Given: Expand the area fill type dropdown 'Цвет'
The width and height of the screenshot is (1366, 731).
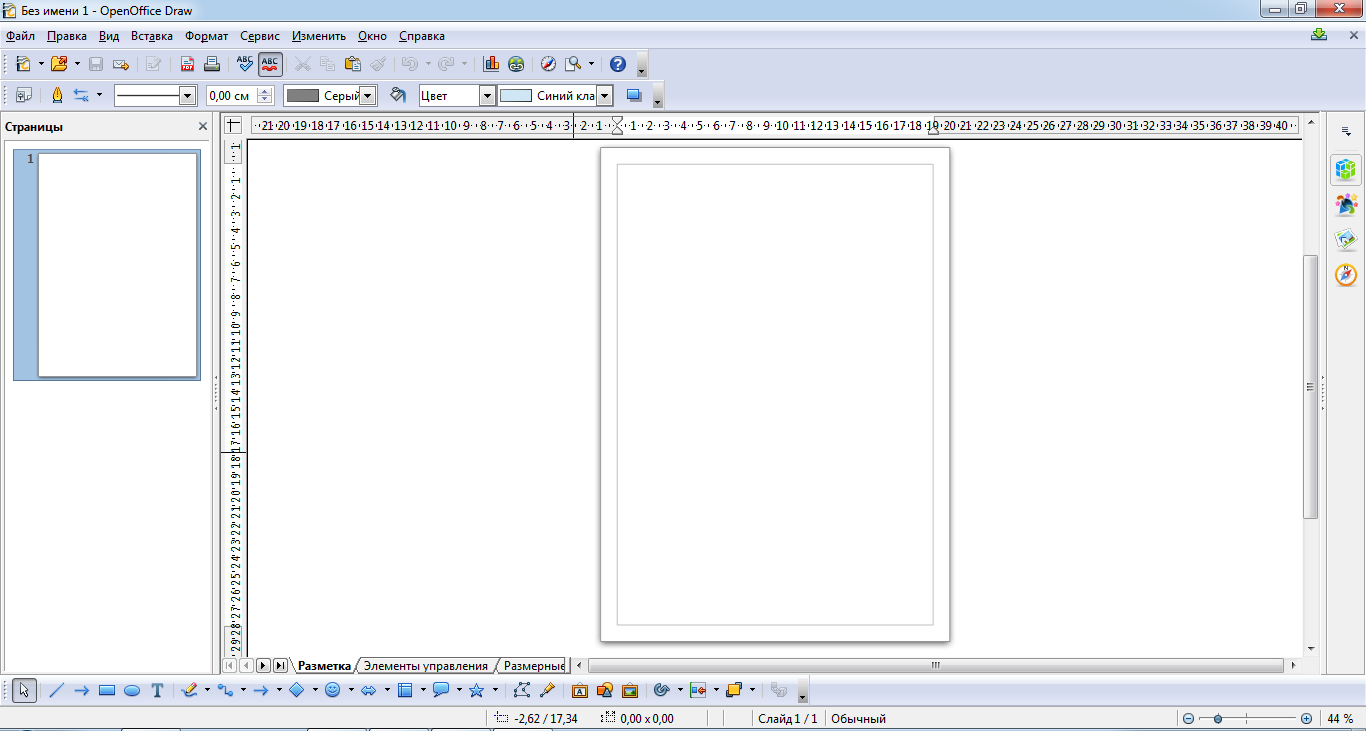Looking at the screenshot, I should click(x=487, y=96).
